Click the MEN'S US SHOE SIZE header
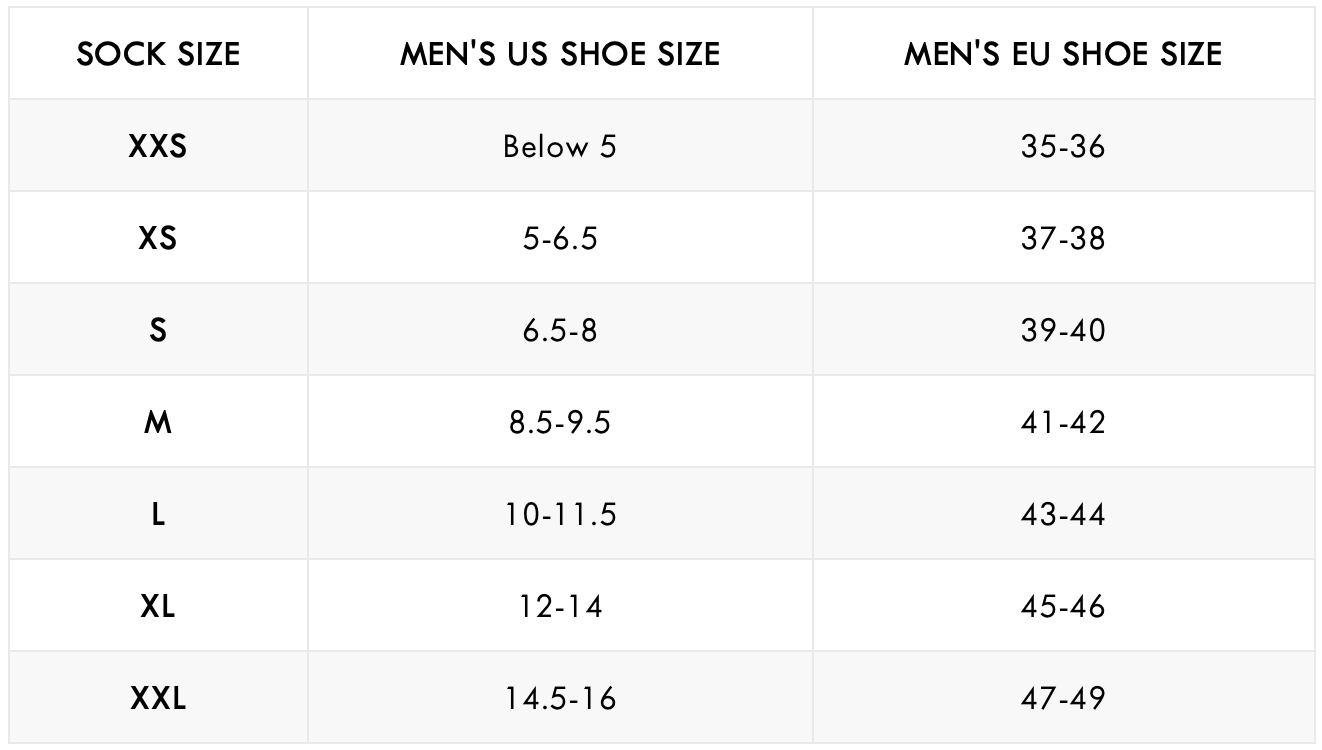The height and width of the screenshot is (750, 1322). pos(560,54)
